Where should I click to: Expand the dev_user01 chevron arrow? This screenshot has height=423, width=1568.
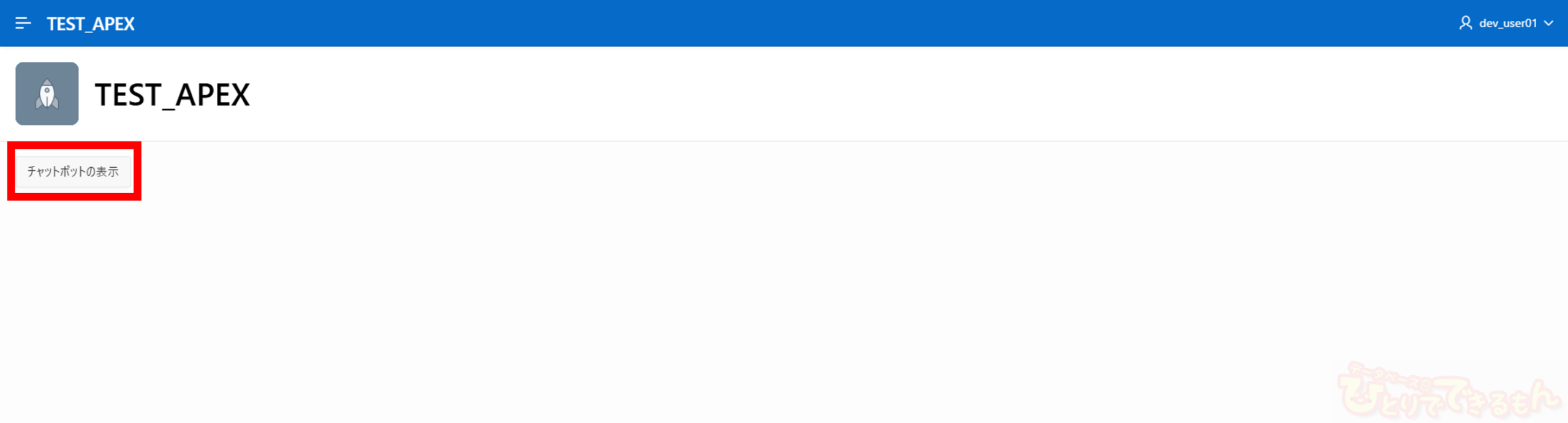point(1549,23)
